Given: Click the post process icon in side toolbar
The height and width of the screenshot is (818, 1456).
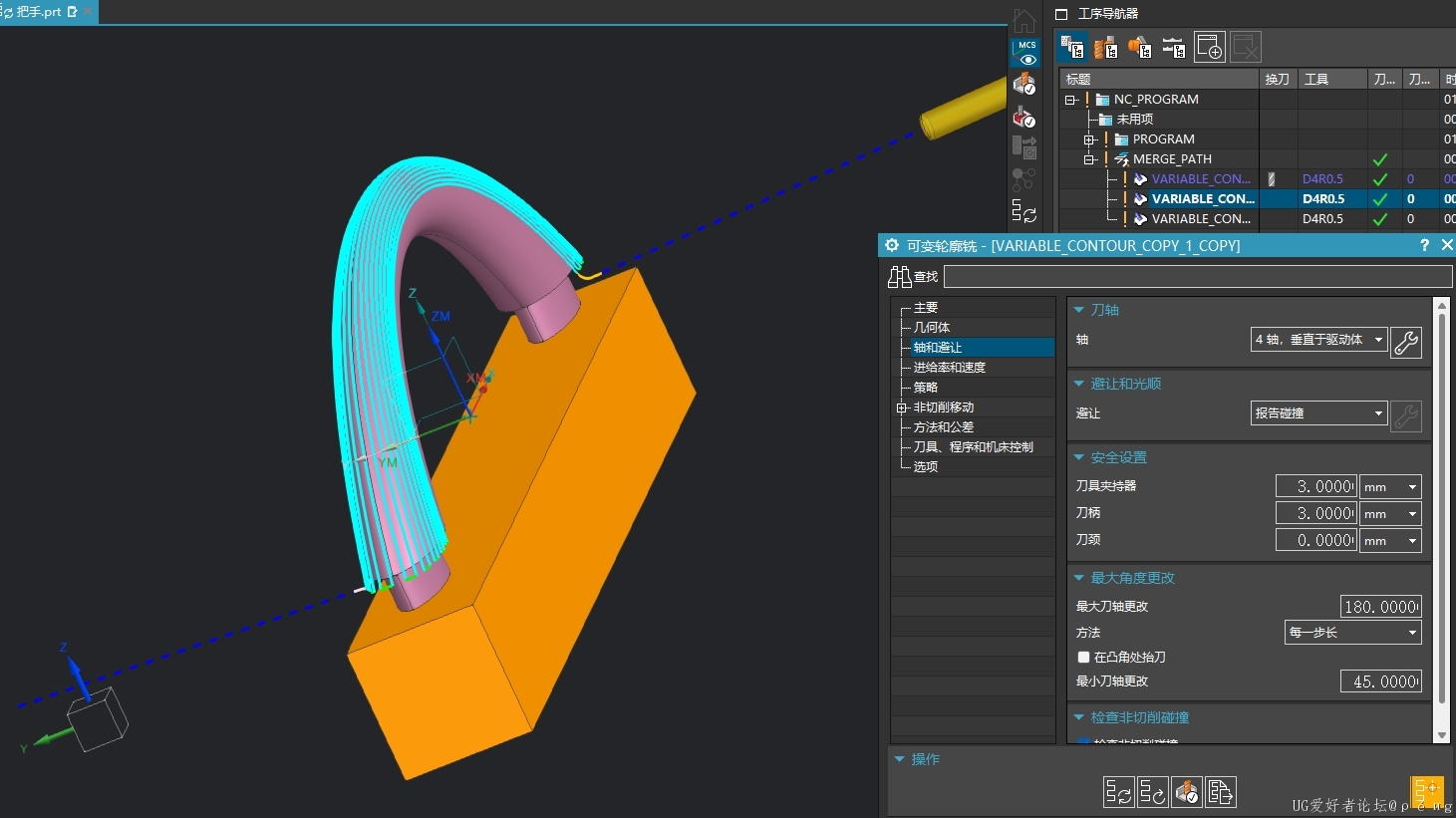Looking at the screenshot, I should coord(1024,147).
